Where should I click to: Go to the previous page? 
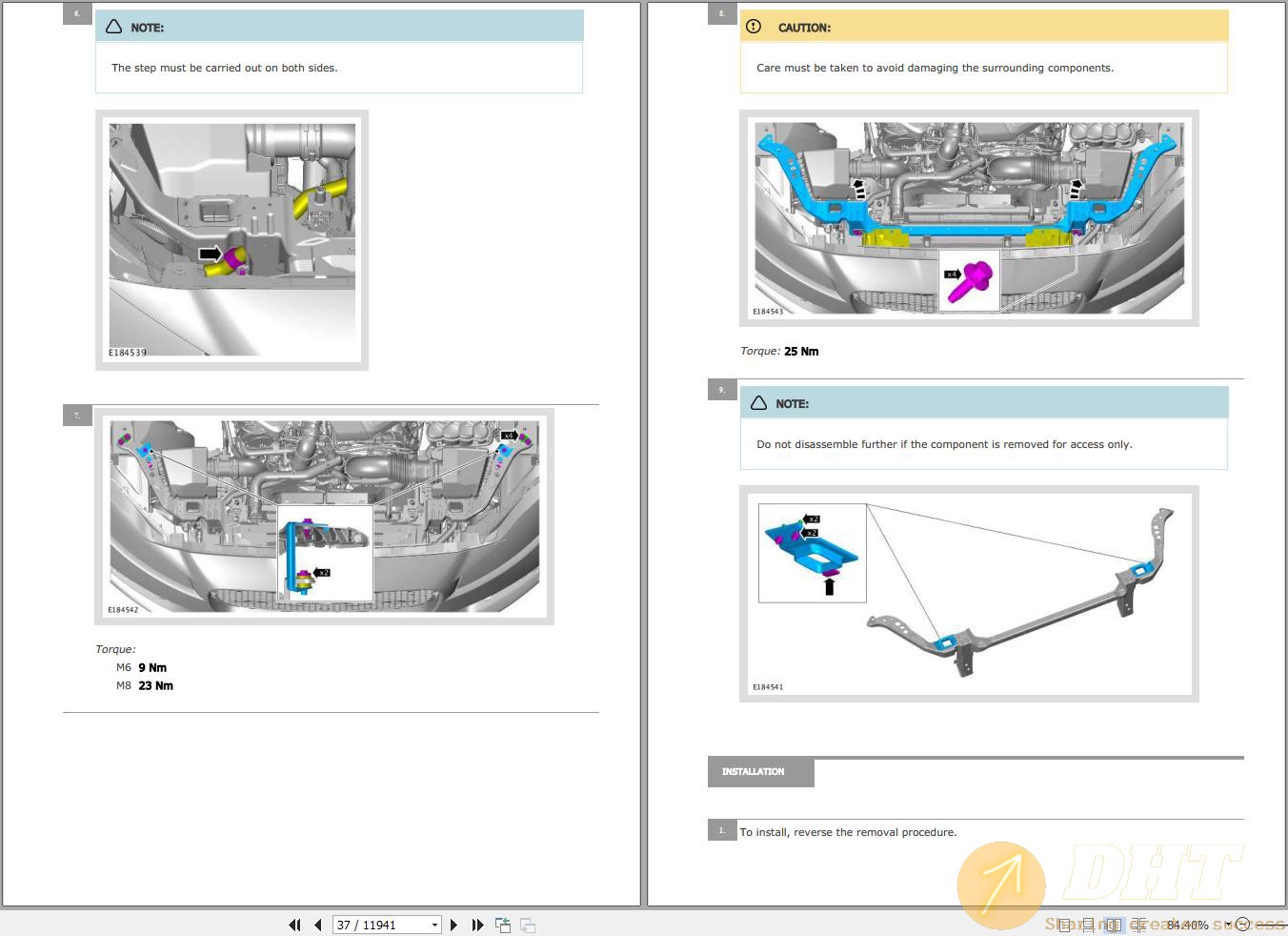[317, 925]
